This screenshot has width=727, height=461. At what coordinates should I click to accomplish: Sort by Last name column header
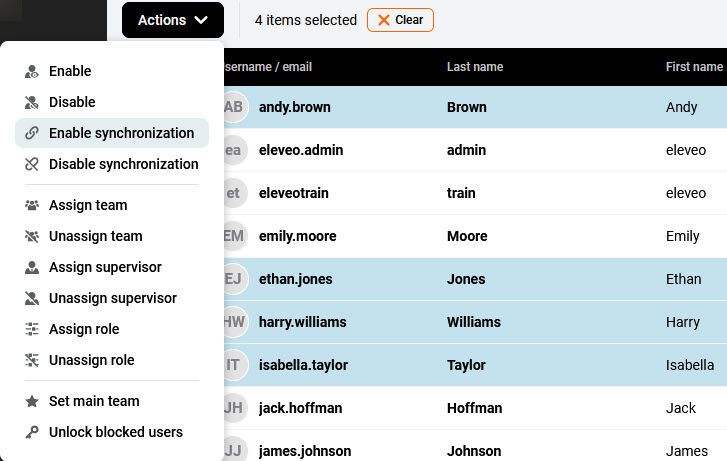(x=475, y=67)
